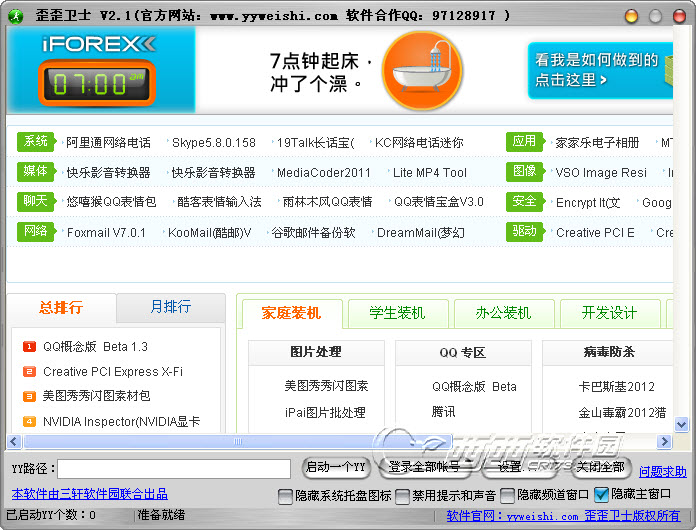The image size is (696, 530).
Task: Open MediaCoder2011 software link
Action: tap(324, 172)
